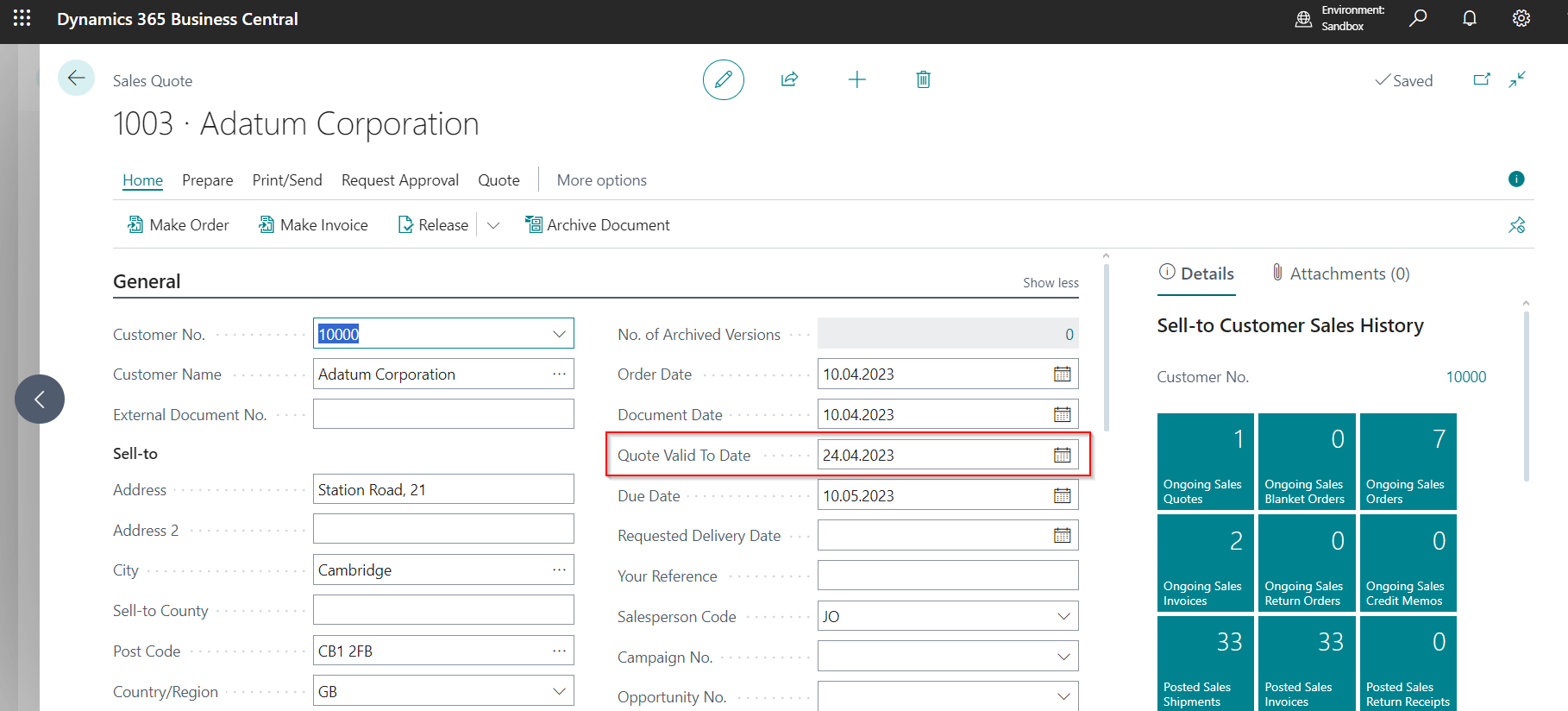
Task: Collapse the page with the diagonal arrows icon
Action: click(x=1517, y=79)
